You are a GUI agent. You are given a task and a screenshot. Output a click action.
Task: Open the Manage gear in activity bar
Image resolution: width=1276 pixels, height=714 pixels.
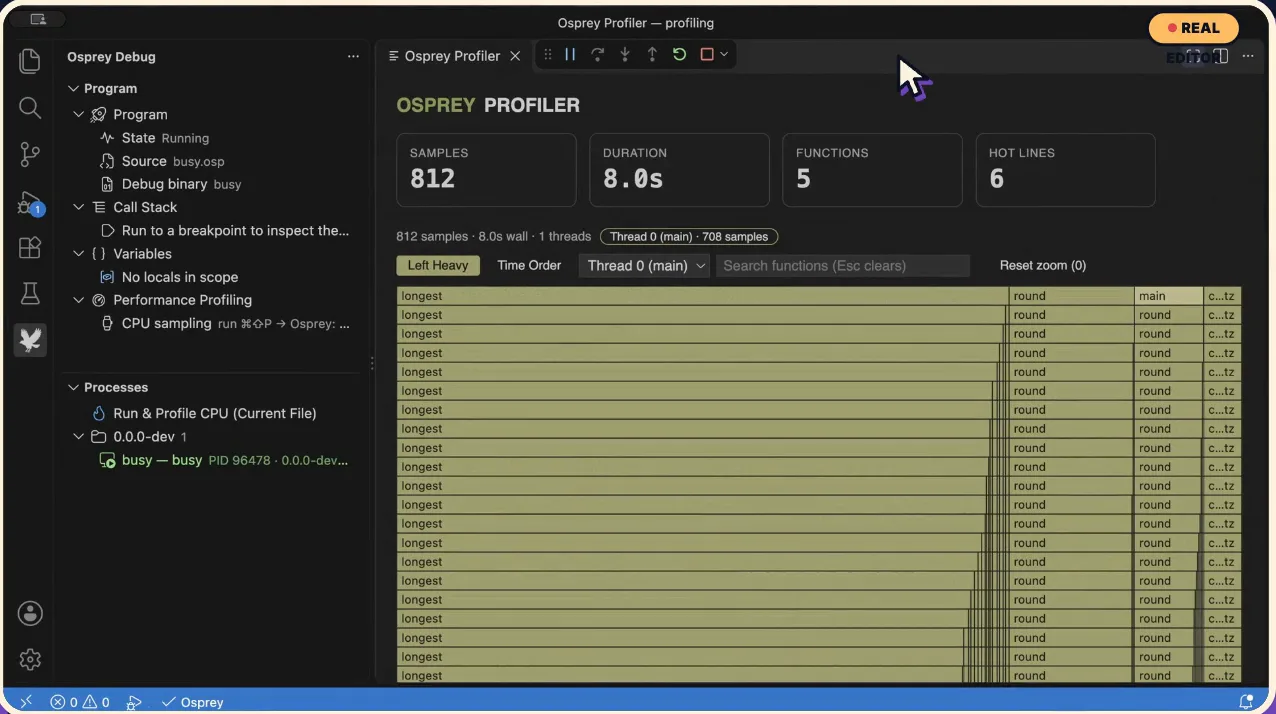coord(30,660)
